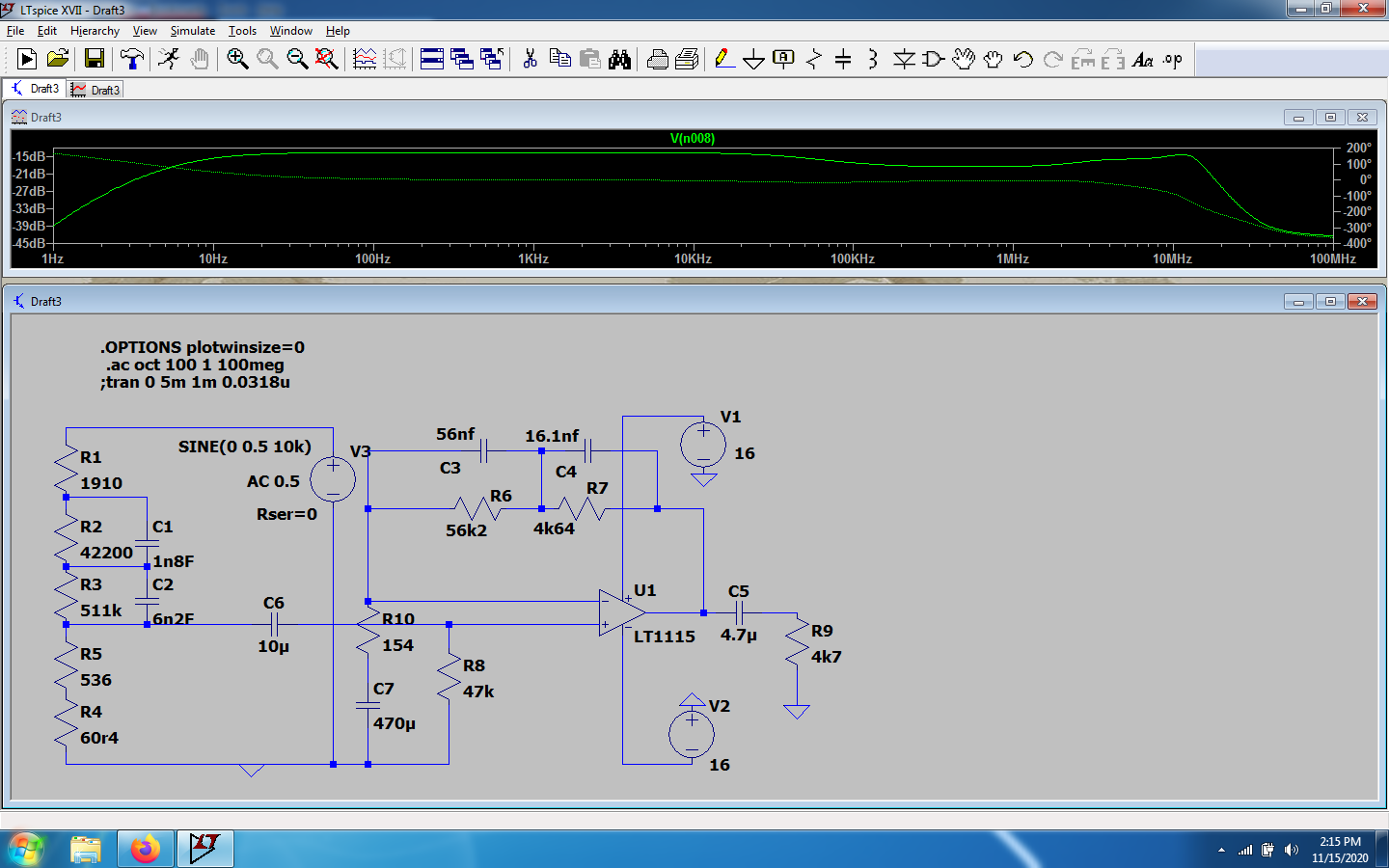Click the LT1115 op-amp label
The width and height of the screenshot is (1389, 868).
pyautogui.click(x=665, y=637)
